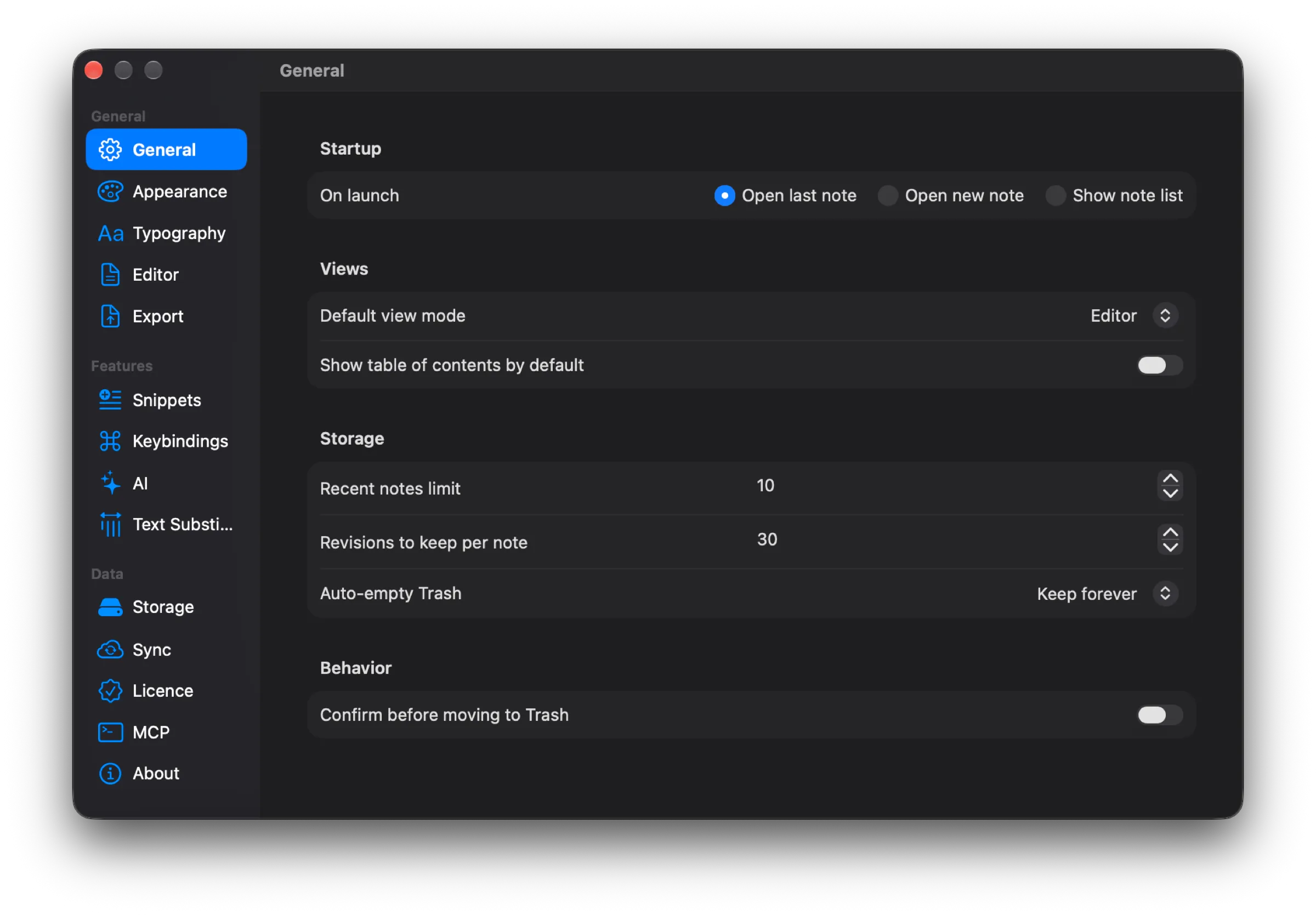The width and height of the screenshot is (1316, 915).
Task: Increase Revisions to keep per note
Action: pos(1170,532)
